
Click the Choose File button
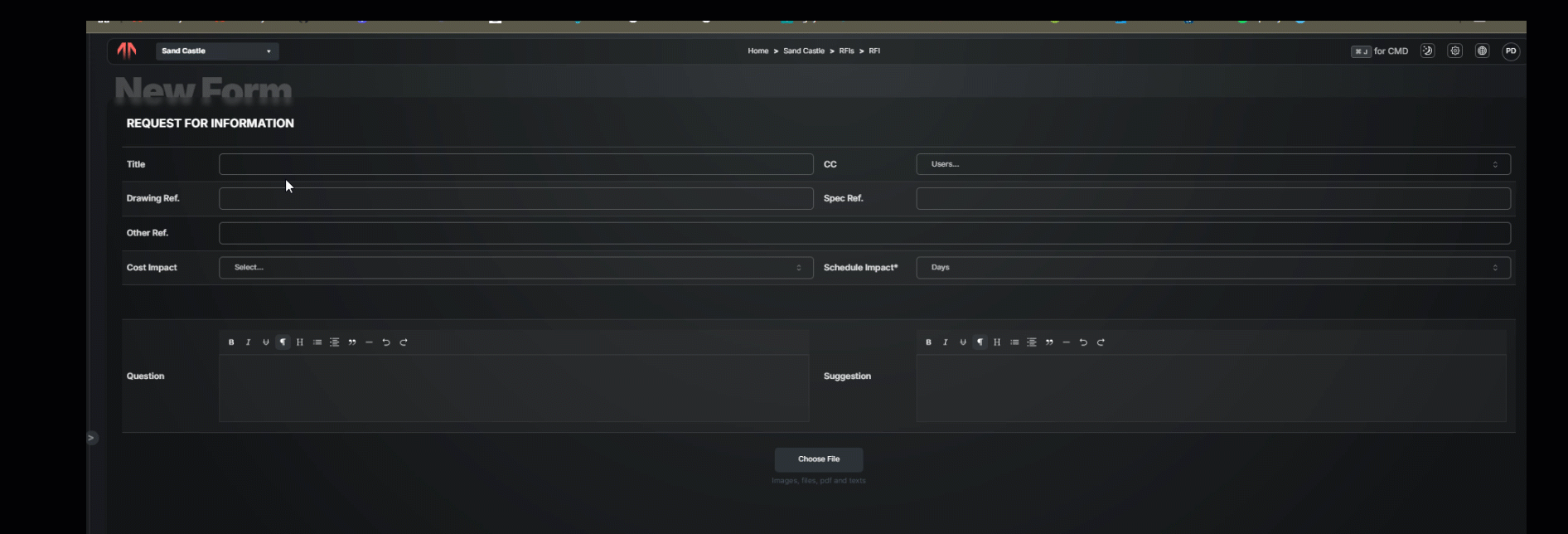pyautogui.click(x=819, y=459)
